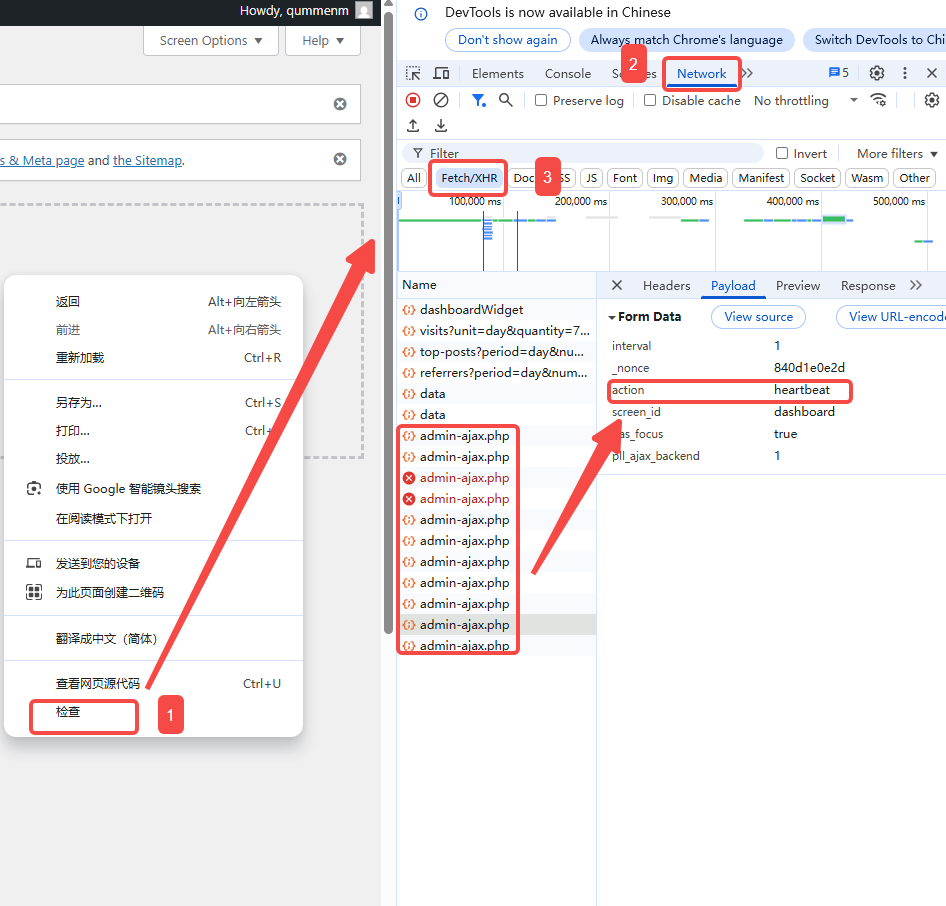Switch to the Headers tab
This screenshot has width=946, height=906.
(x=666, y=286)
